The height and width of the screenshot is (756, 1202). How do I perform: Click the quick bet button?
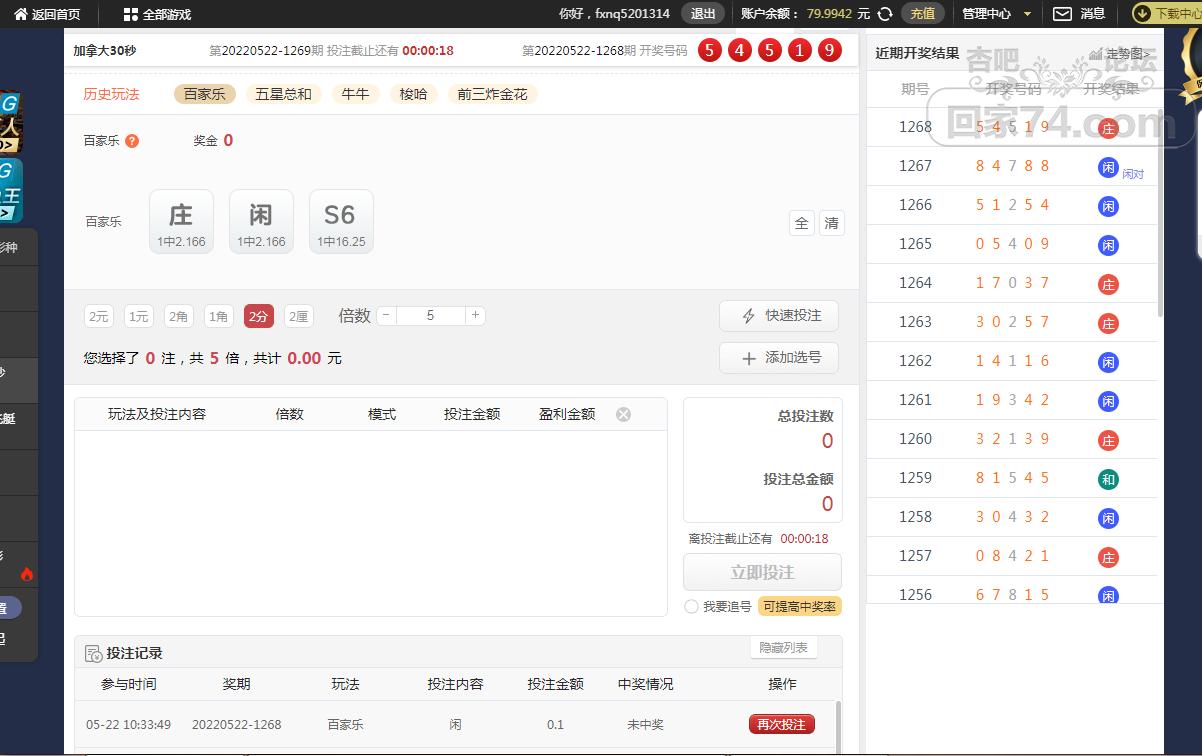click(x=779, y=316)
